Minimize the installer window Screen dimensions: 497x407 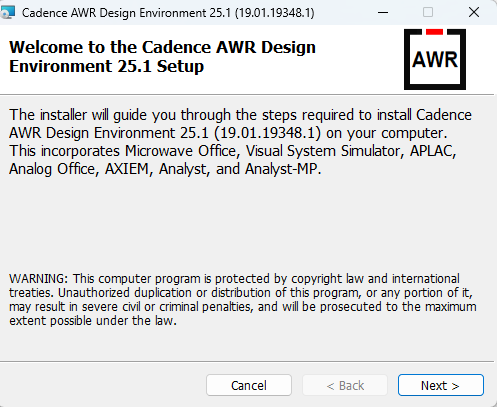tap(383, 13)
